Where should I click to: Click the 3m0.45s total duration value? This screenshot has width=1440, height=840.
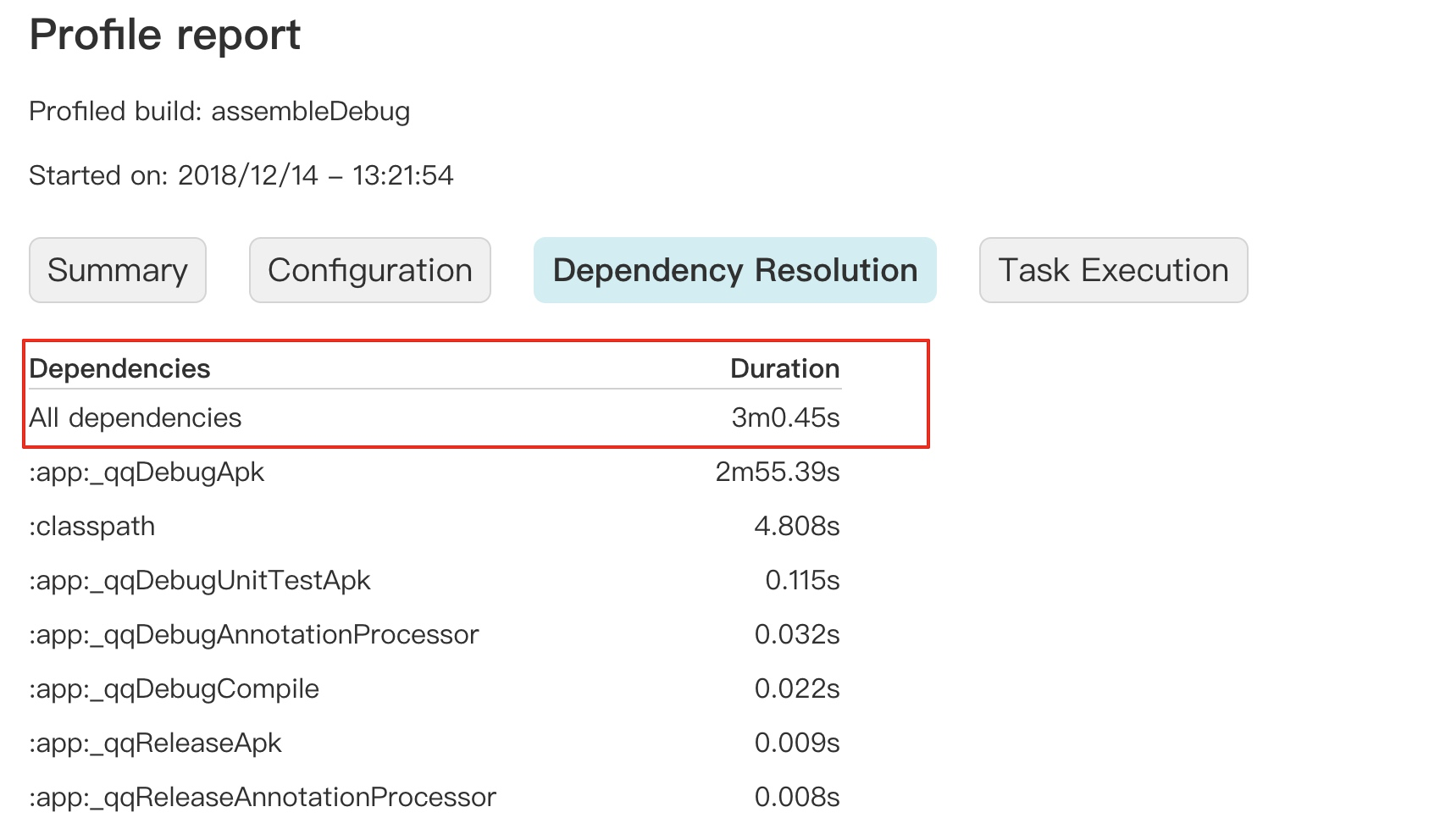[x=785, y=417]
